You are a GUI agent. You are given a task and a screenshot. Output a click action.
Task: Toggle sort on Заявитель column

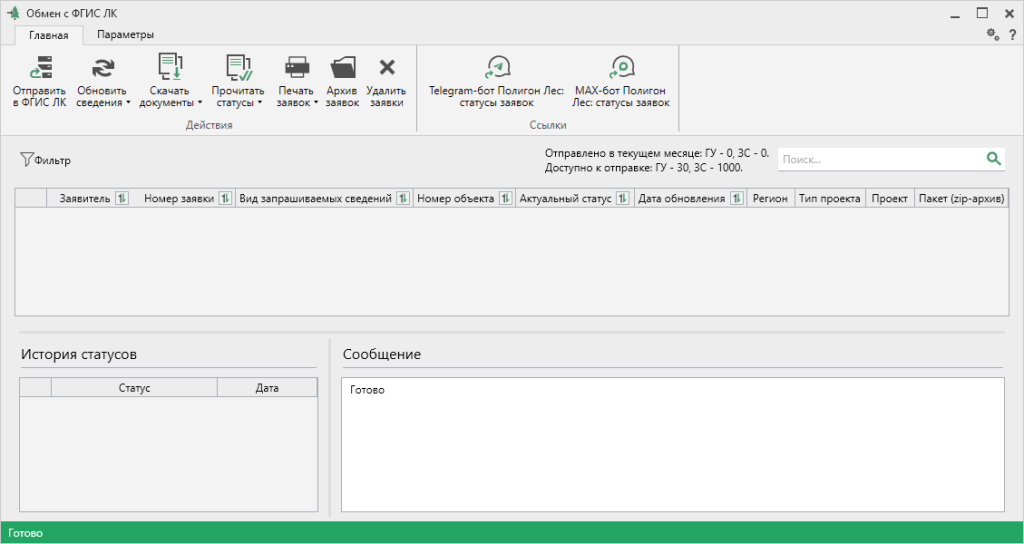(x=121, y=199)
